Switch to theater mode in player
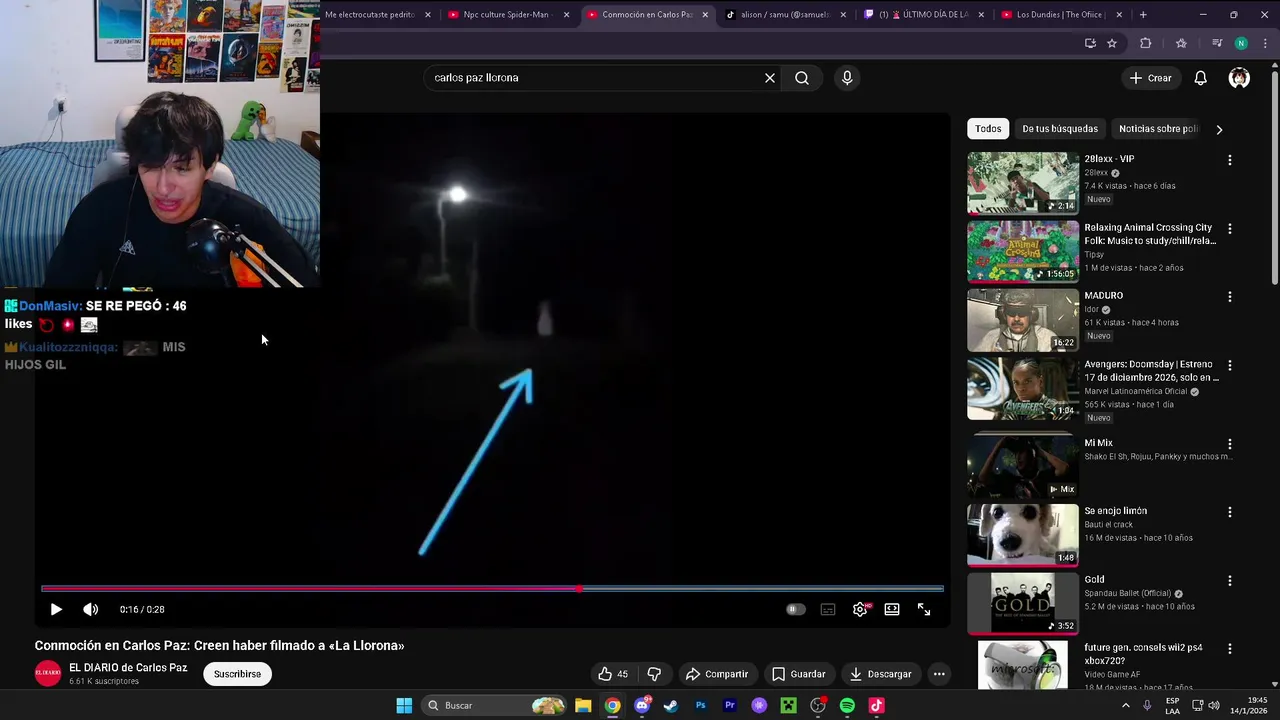The image size is (1280, 720). click(892, 609)
